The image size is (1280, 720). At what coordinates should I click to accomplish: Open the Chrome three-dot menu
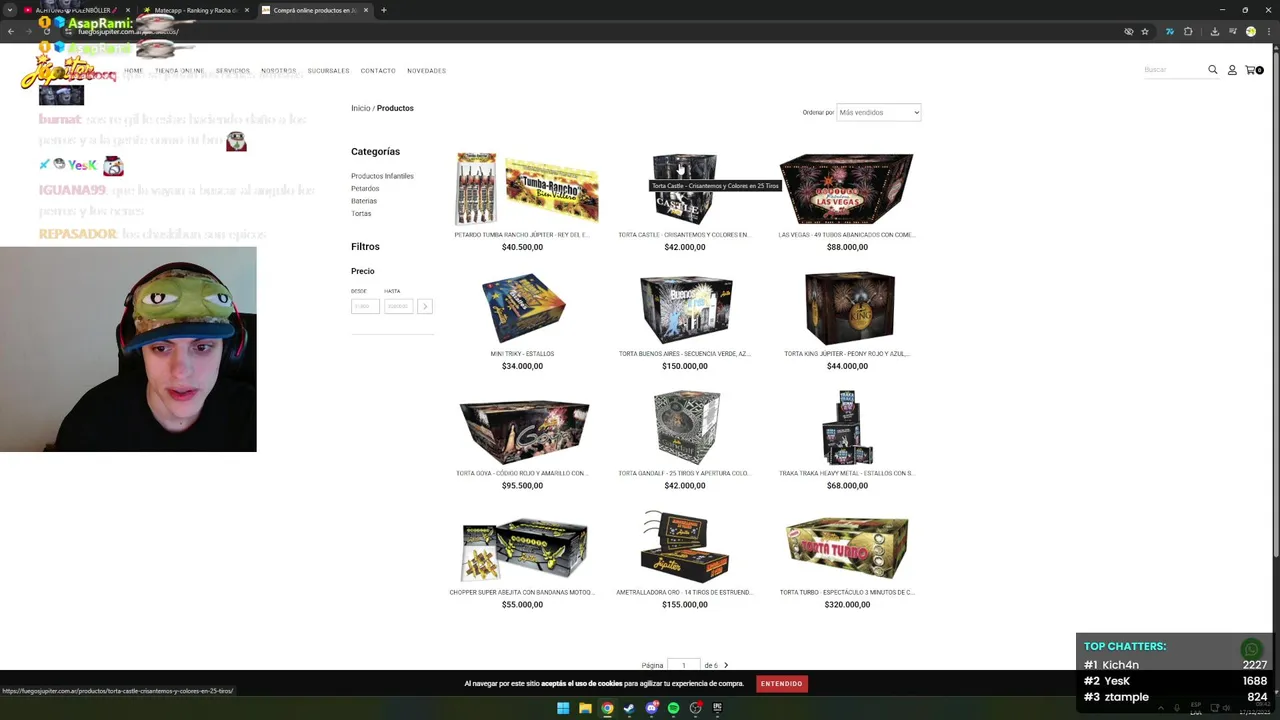pos(1268,31)
